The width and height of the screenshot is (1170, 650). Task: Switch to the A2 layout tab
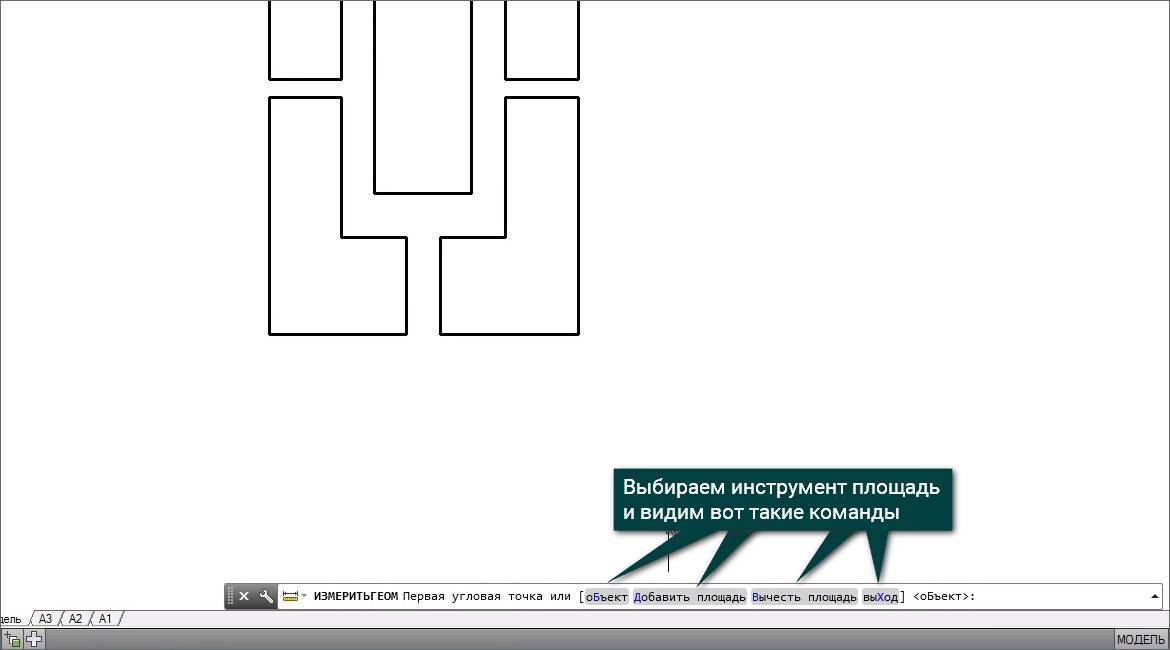(75, 619)
